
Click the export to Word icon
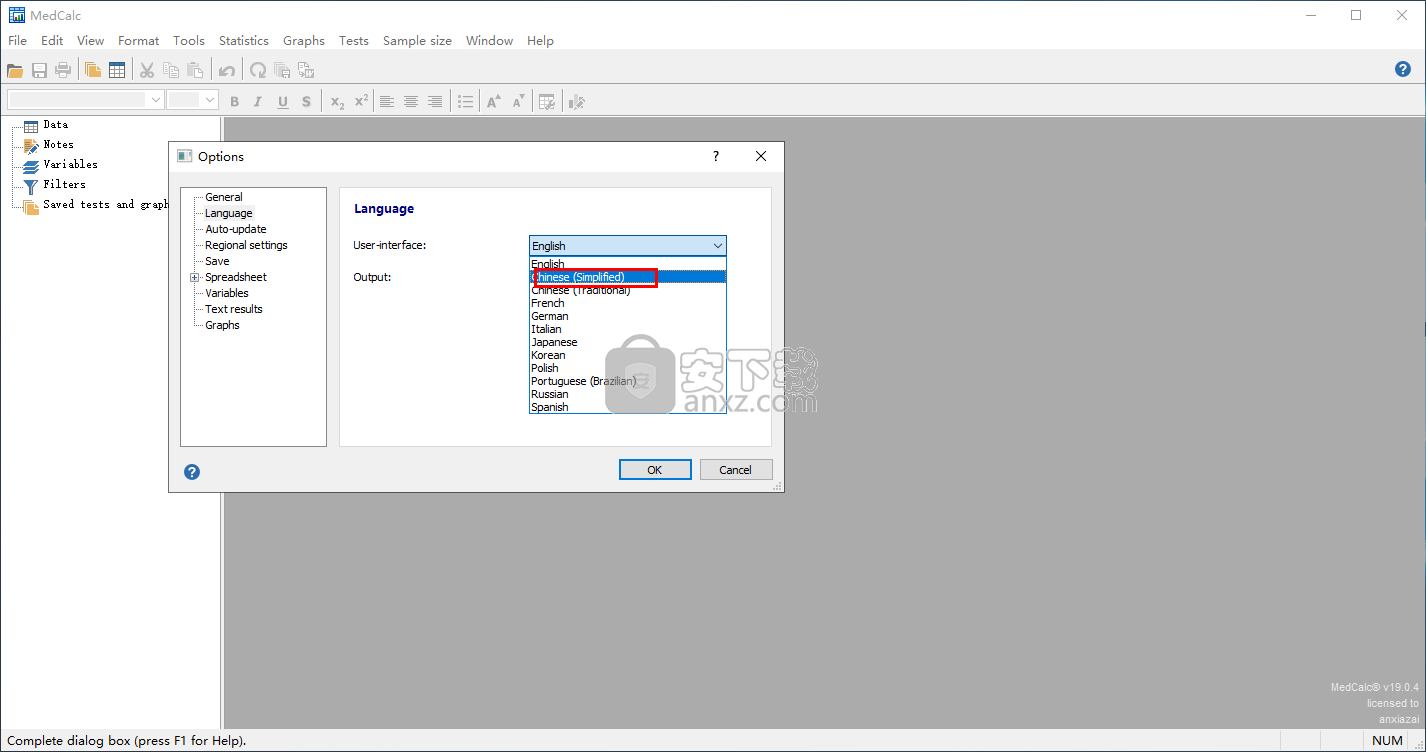click(x=306, y=70)
